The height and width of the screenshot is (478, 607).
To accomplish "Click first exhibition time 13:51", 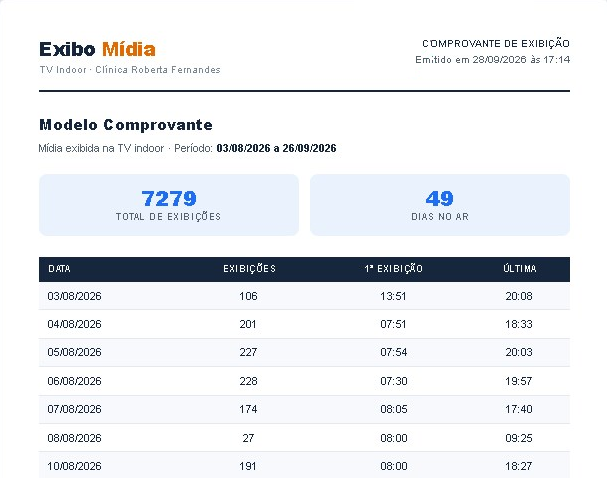I will [x=393, y=296].
